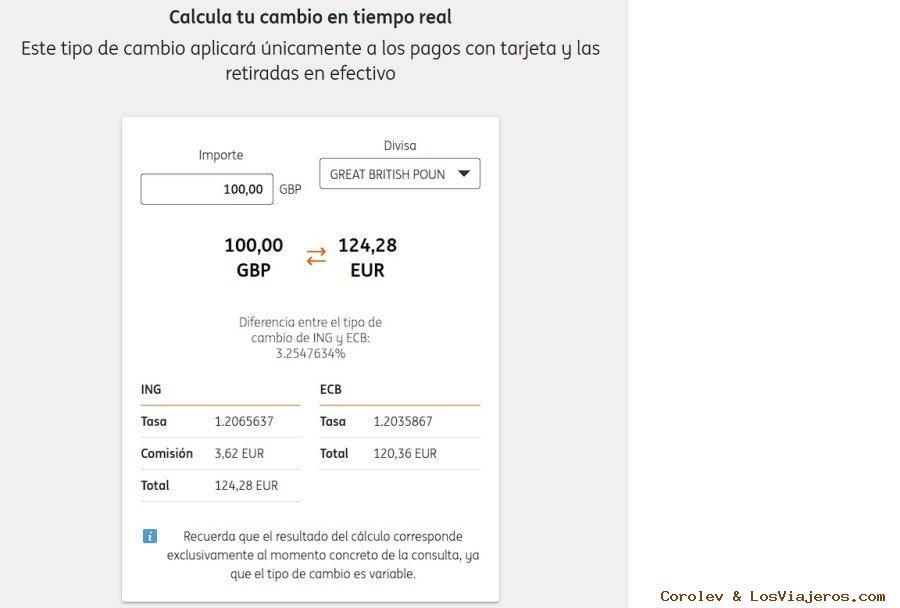Open the Divisa dropdown arrow

click(x=463, y=173)
